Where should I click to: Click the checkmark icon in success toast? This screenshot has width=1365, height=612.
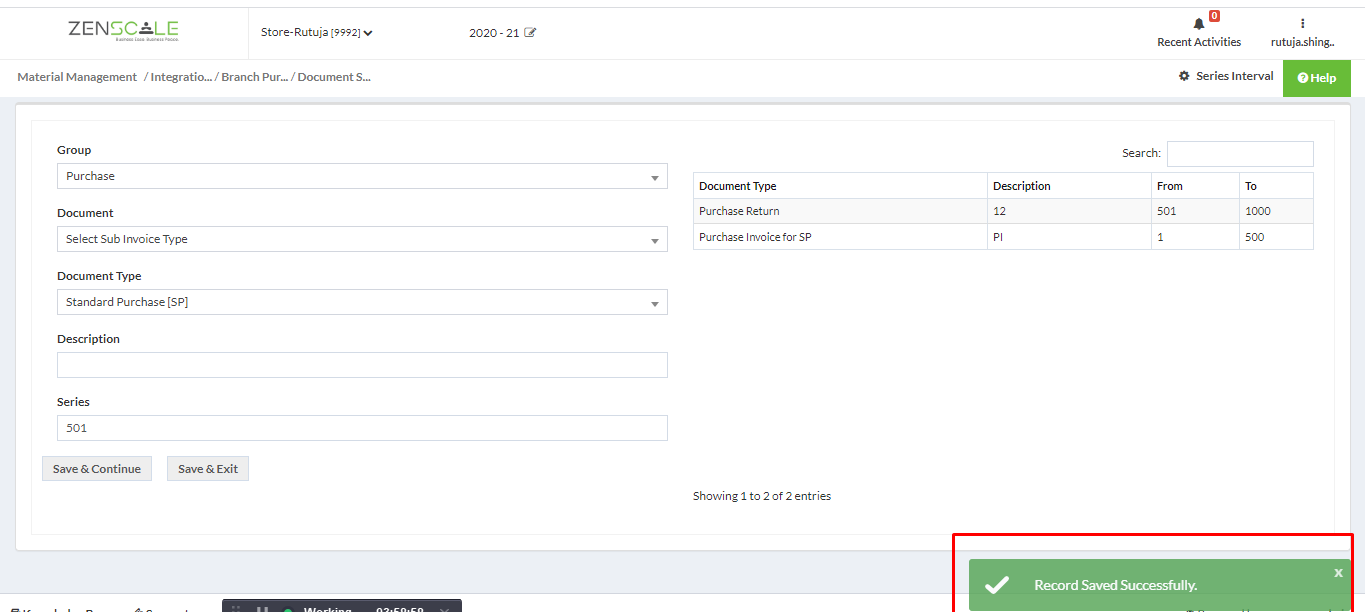pyautogui.click(x=997, y=585)
